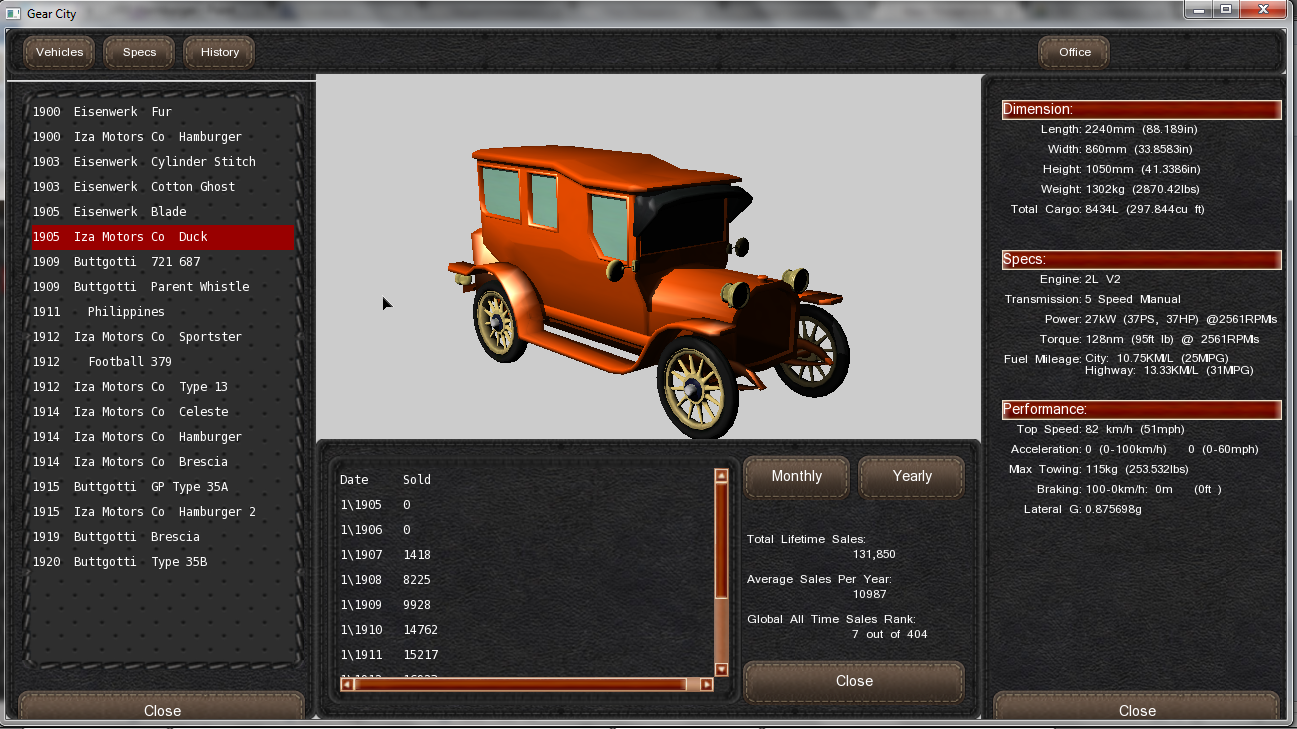Click the horizontal scrollbar right arrow
1297x729 pixels.
tap(706, 684)
